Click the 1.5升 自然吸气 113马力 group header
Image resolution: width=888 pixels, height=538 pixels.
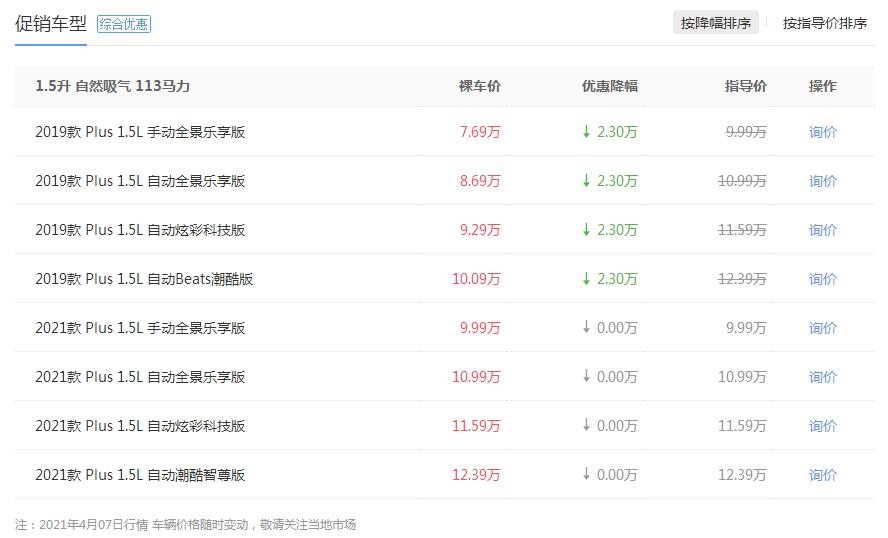click(x=112, y=86)
